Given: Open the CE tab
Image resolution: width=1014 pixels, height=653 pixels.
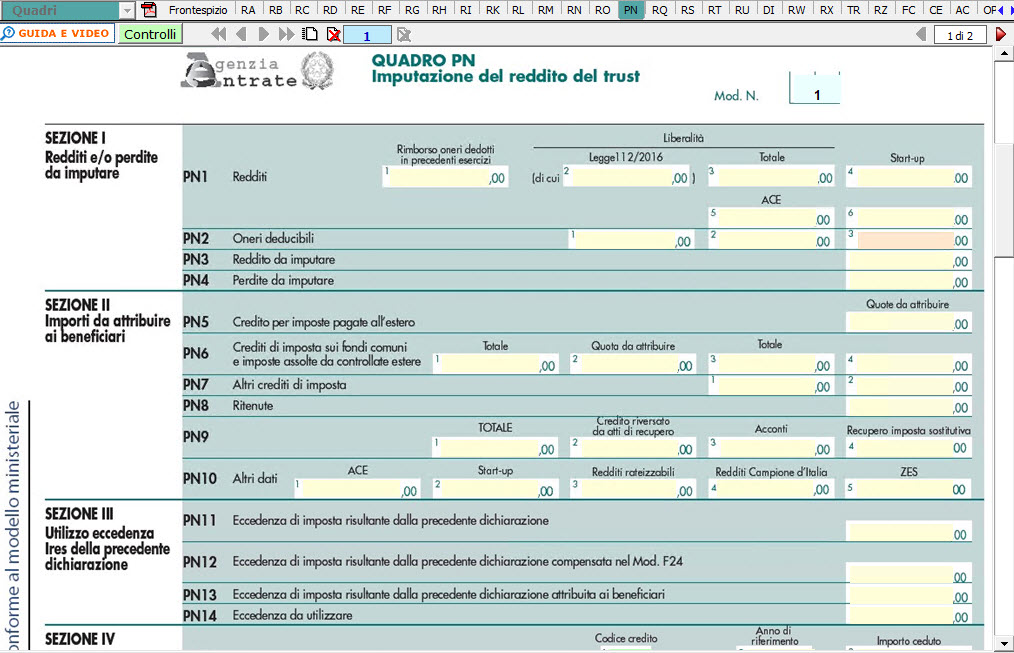Looking at the screenshot, I should pos(936,10).
